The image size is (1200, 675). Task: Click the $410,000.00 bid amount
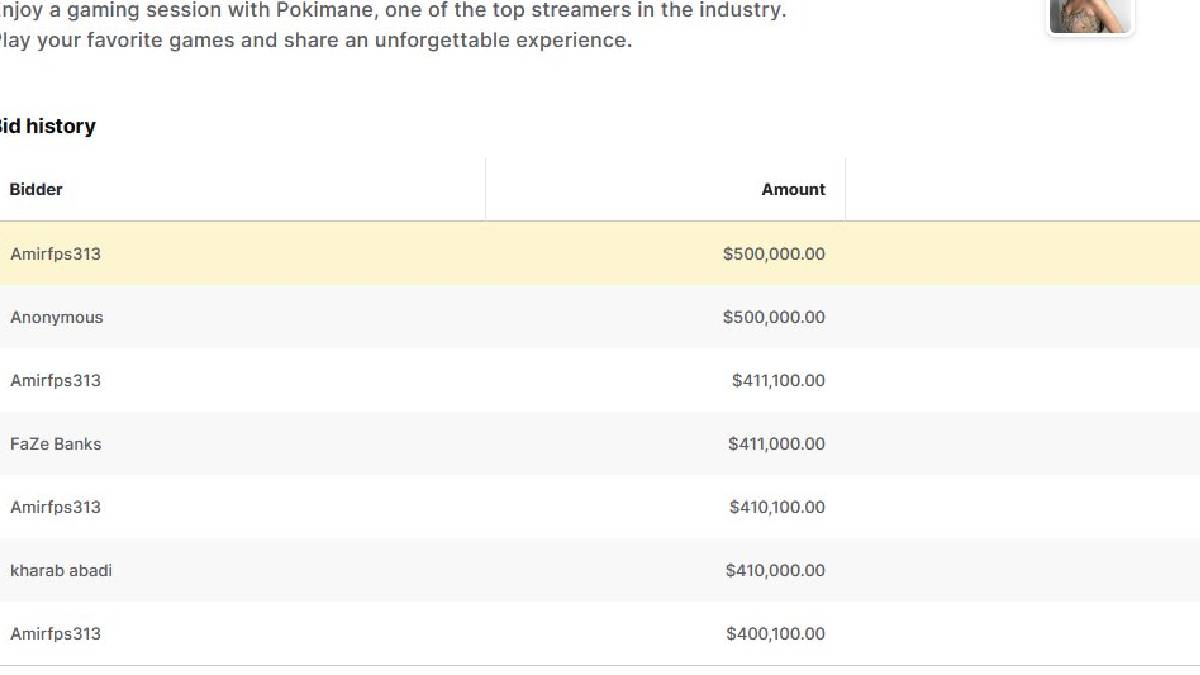775,570
